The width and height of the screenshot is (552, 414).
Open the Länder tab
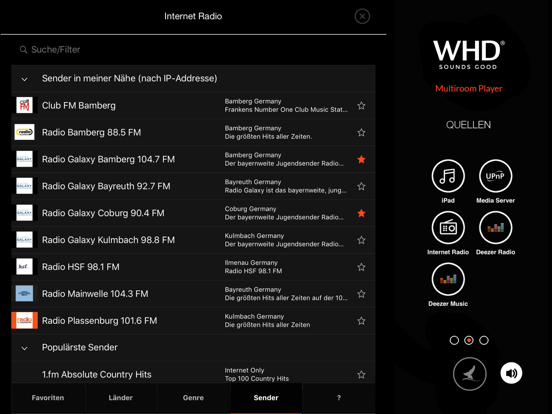[x=120, y=398]
